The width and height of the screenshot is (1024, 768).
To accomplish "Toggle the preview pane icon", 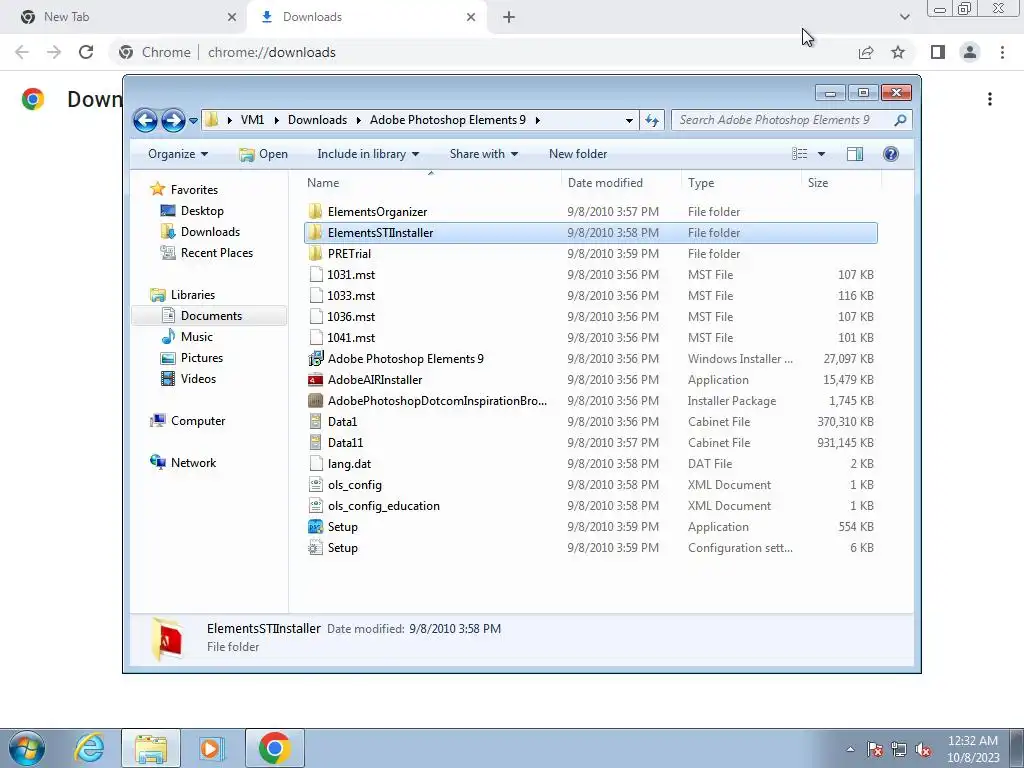I will point(854,154).
